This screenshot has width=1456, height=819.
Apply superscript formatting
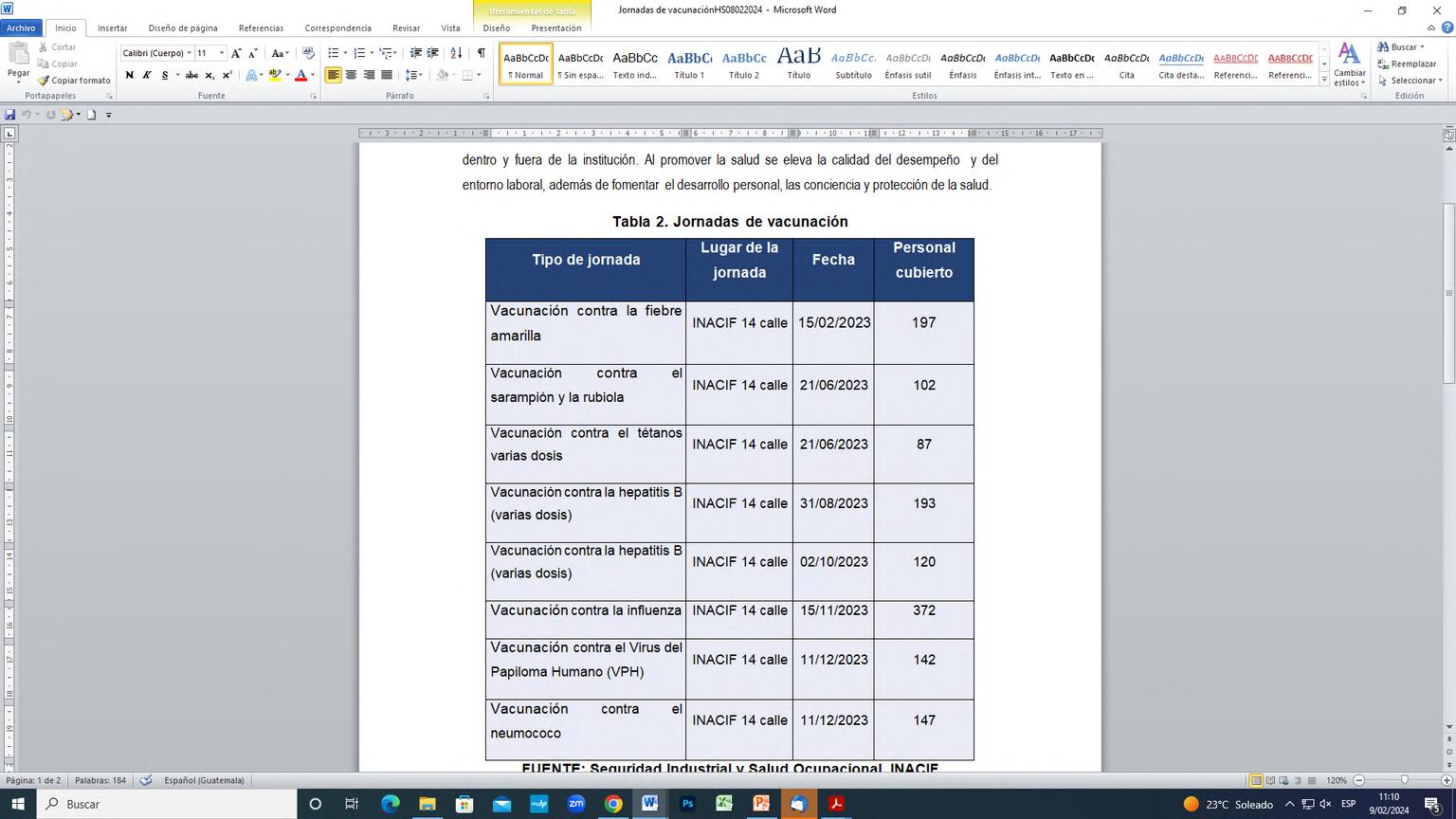pyautogui.click(x=227, y=75)
